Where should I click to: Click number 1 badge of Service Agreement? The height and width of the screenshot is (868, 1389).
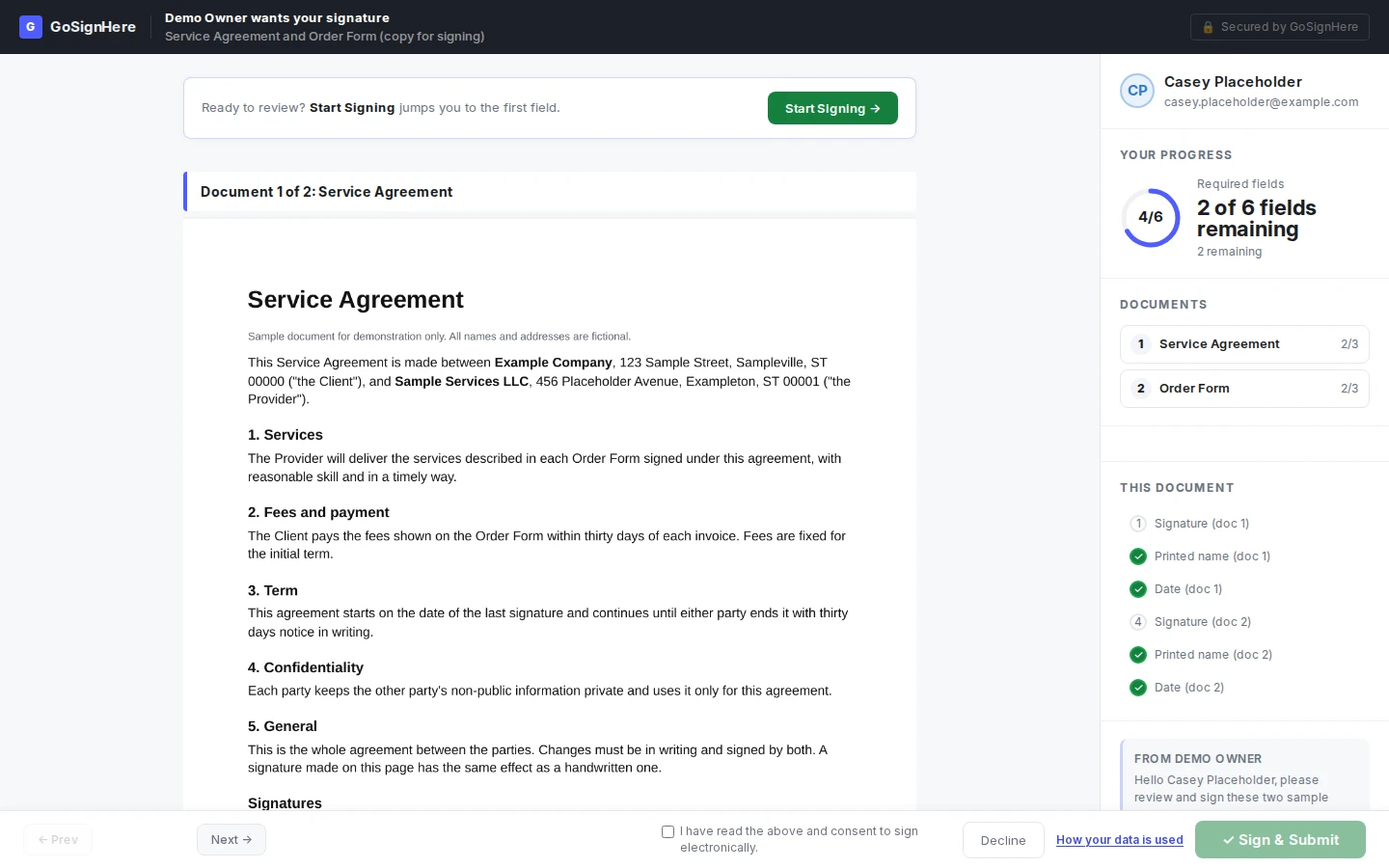click(x=1141, y=344)
